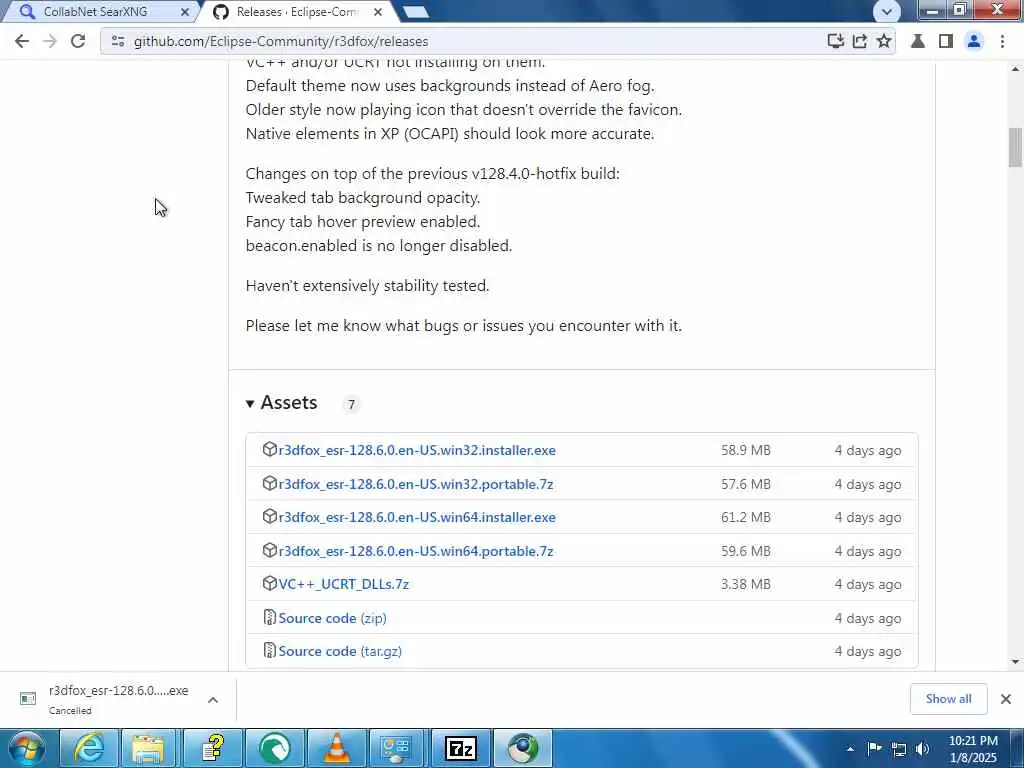This screenshot has height=768, width=1024.
Task: Open the profile avatar menu
Action: coord(974,41)
